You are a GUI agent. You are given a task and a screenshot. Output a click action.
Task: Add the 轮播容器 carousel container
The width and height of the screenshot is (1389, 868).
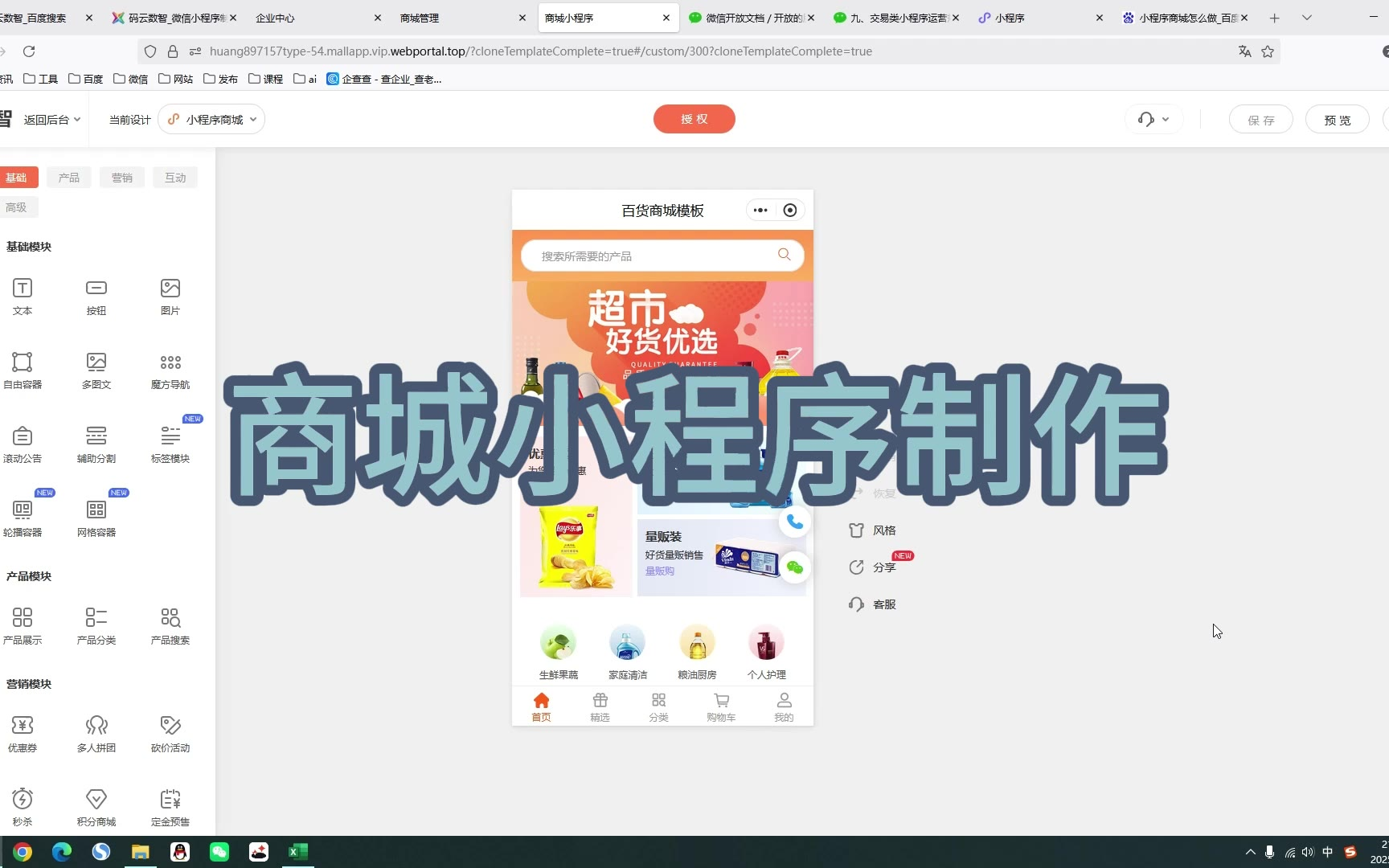click(x=23, y=518)
